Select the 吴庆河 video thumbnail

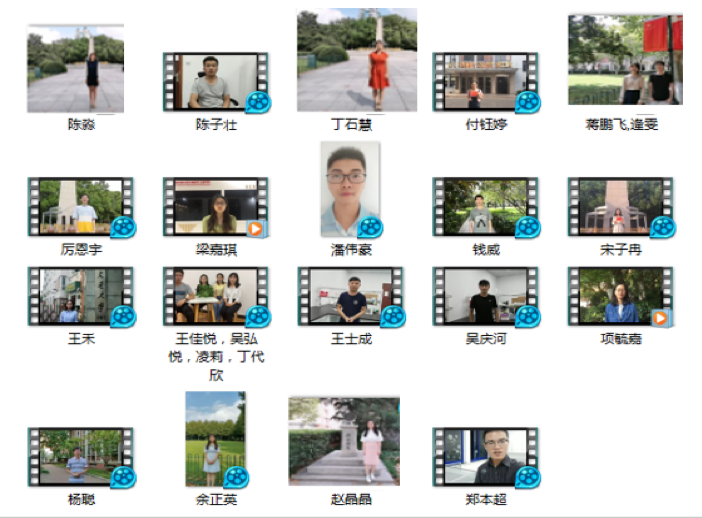pos(483,295)
